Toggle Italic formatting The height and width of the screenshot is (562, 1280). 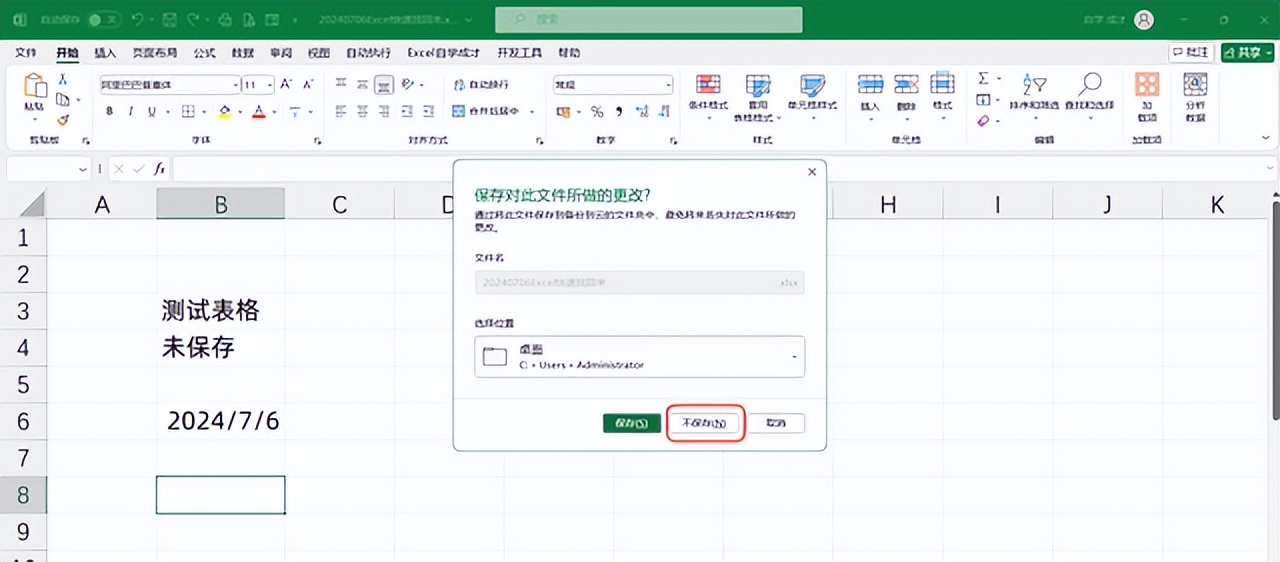click(x=131, y=111)
